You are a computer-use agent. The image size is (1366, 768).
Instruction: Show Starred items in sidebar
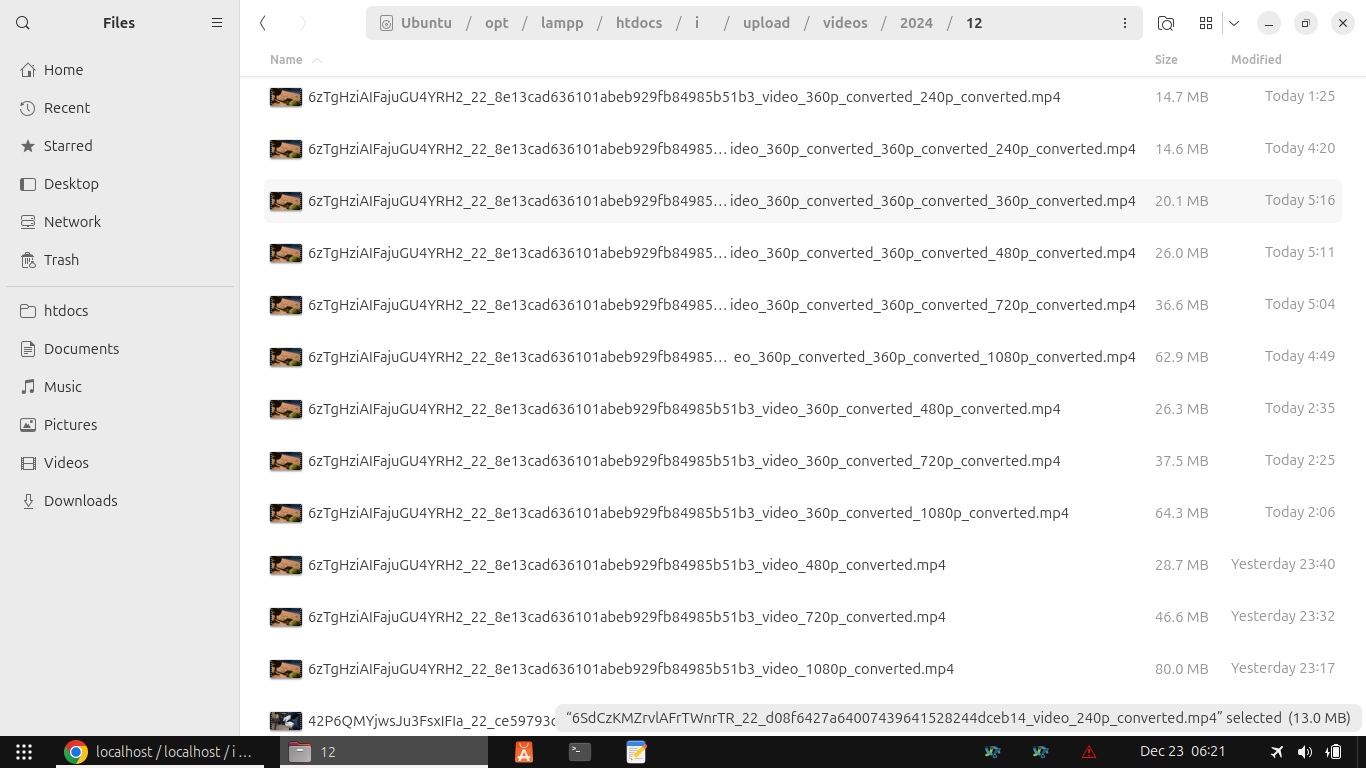[120, 146]
